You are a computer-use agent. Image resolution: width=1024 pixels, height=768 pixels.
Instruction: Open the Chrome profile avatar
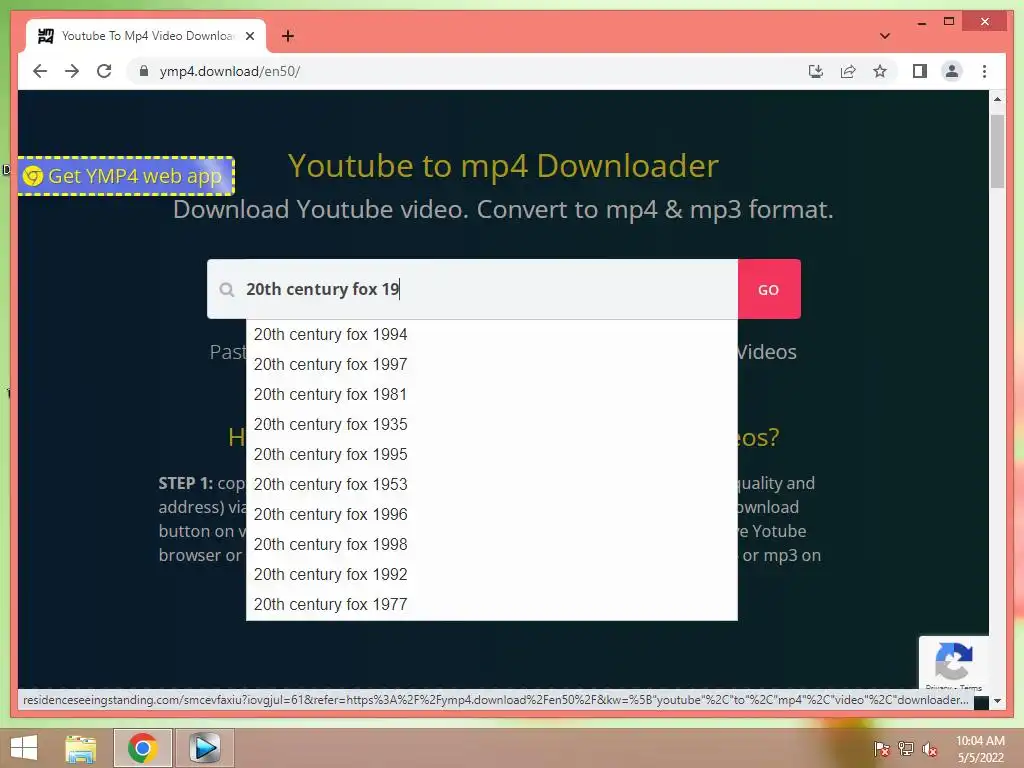coord(952,71)
